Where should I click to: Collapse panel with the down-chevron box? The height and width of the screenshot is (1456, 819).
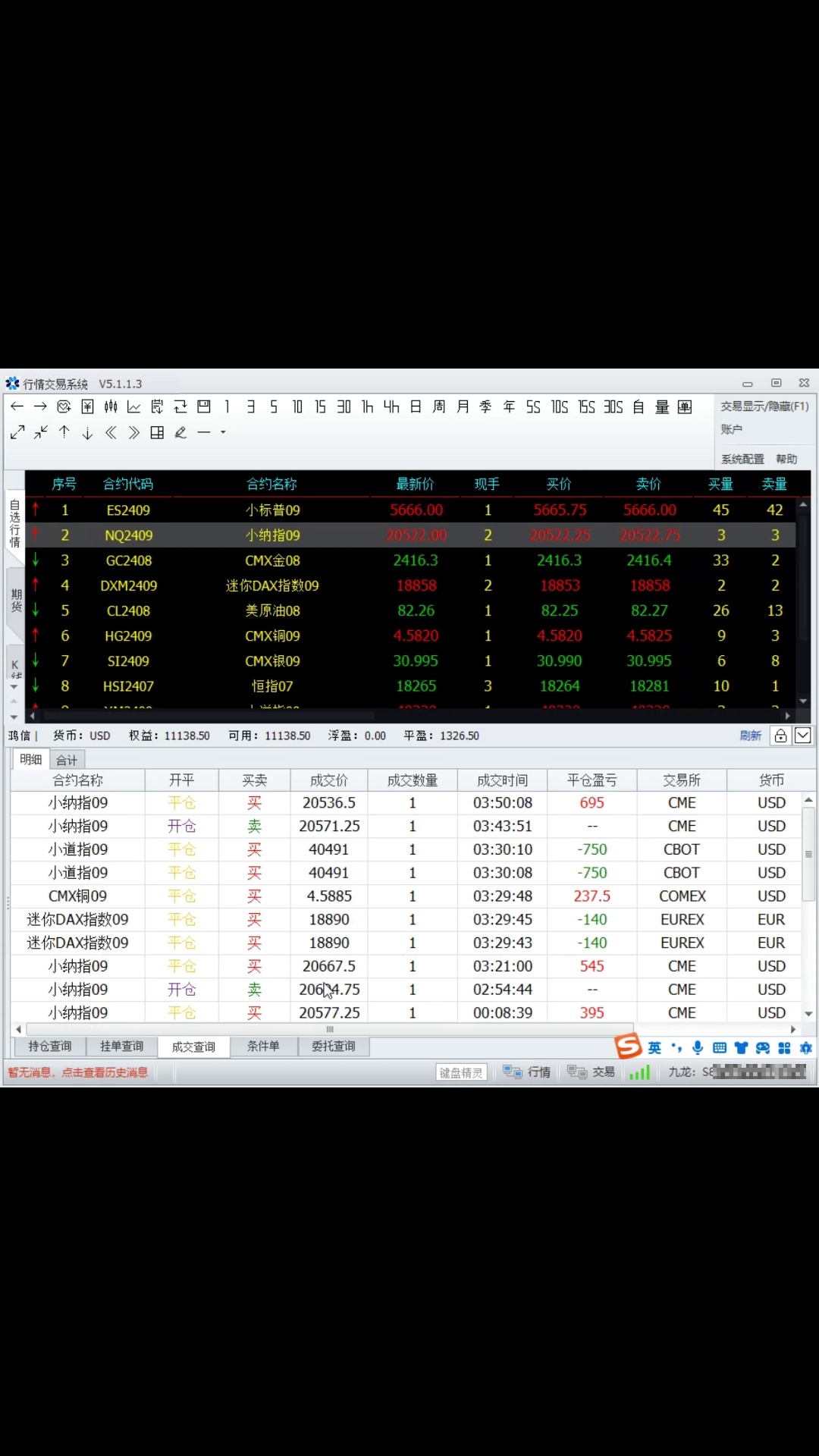803,736
